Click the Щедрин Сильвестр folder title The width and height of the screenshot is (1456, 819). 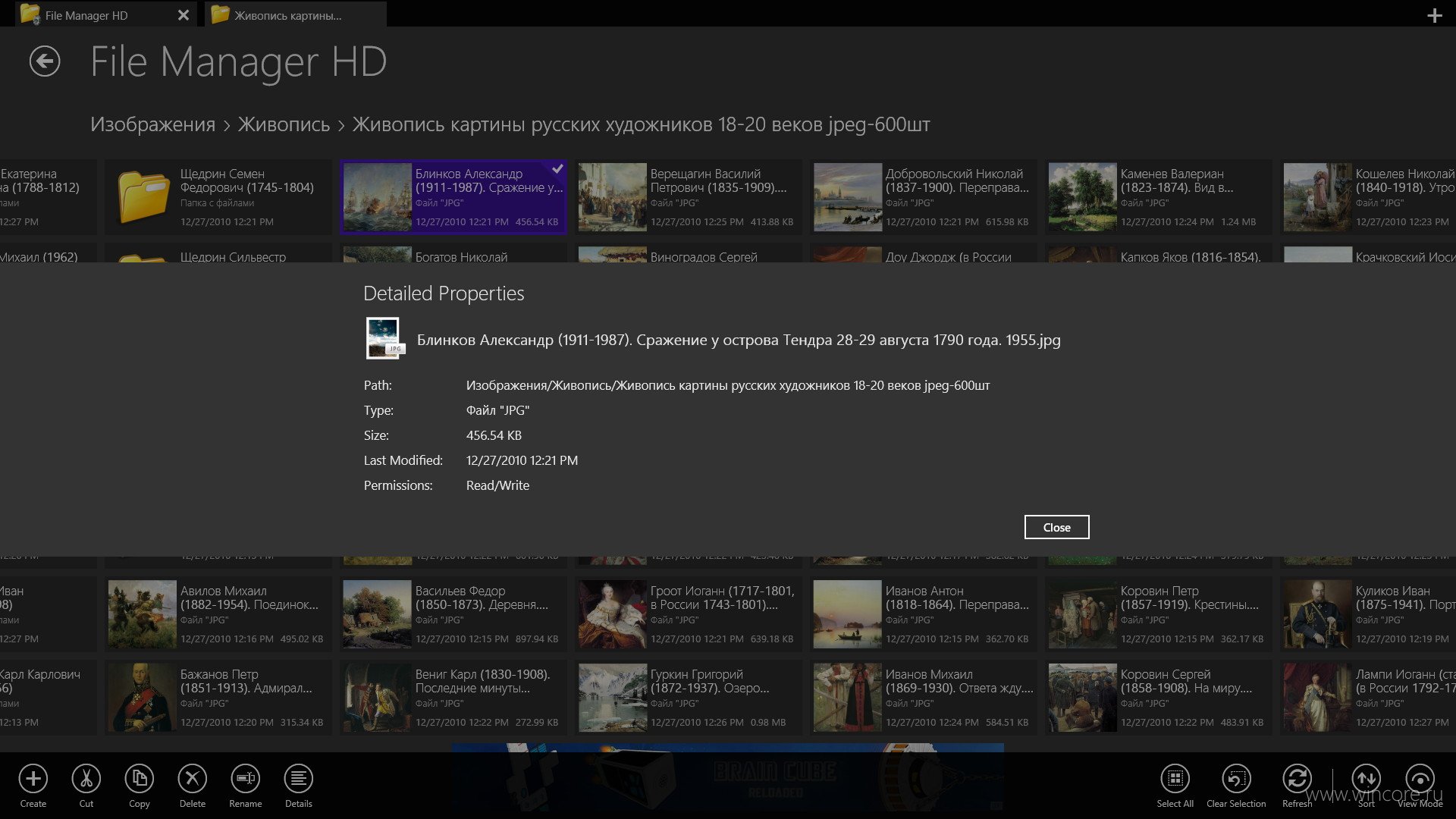pos(233,256)
